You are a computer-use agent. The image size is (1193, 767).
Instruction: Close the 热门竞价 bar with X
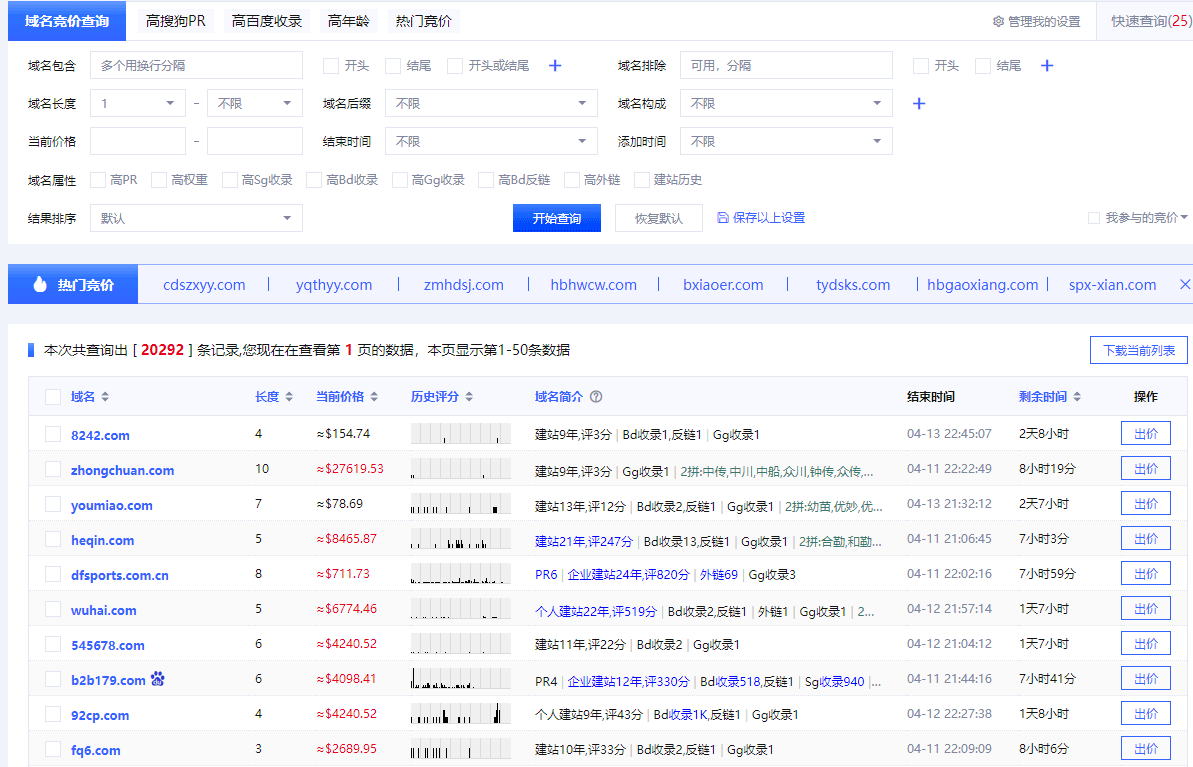point(1185,285)
